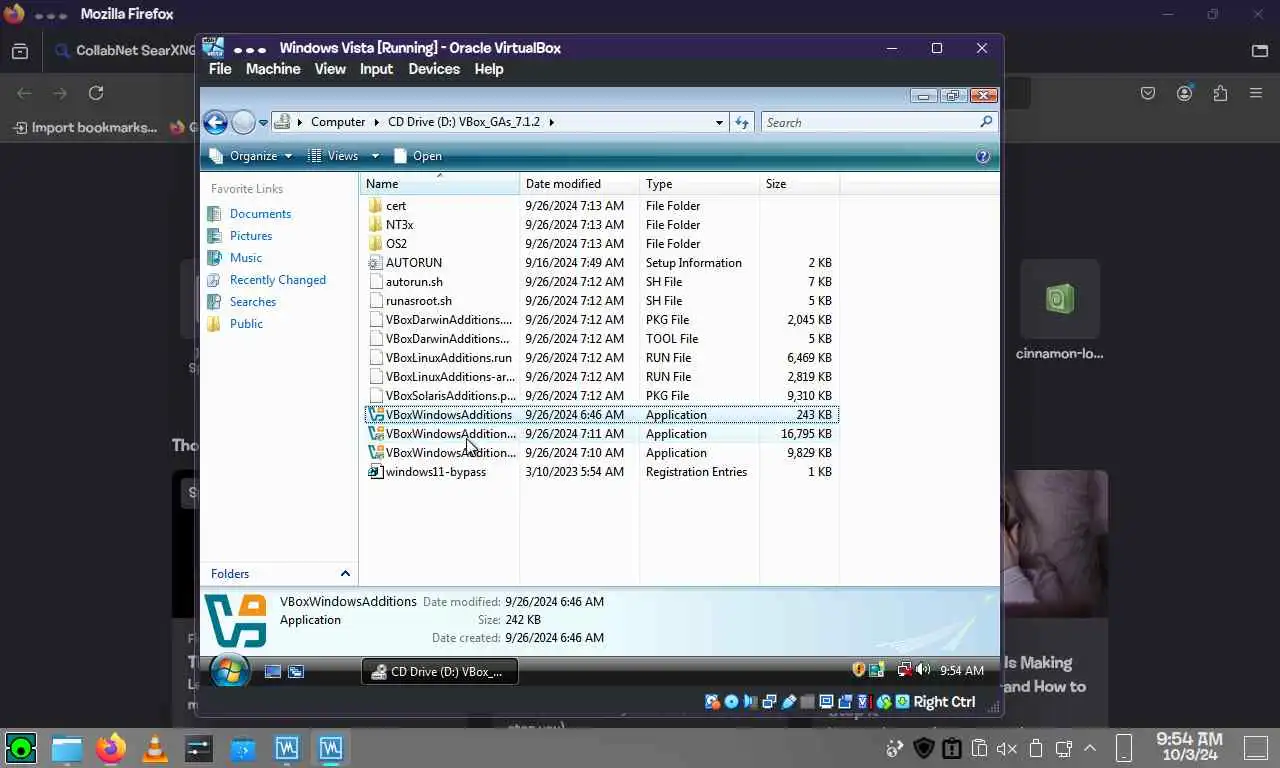Open the Firefox hamburger menu
Image resolution: width=1280 pixels, height=768 pixels.
pyautogui.click(x=1256, y=93)
